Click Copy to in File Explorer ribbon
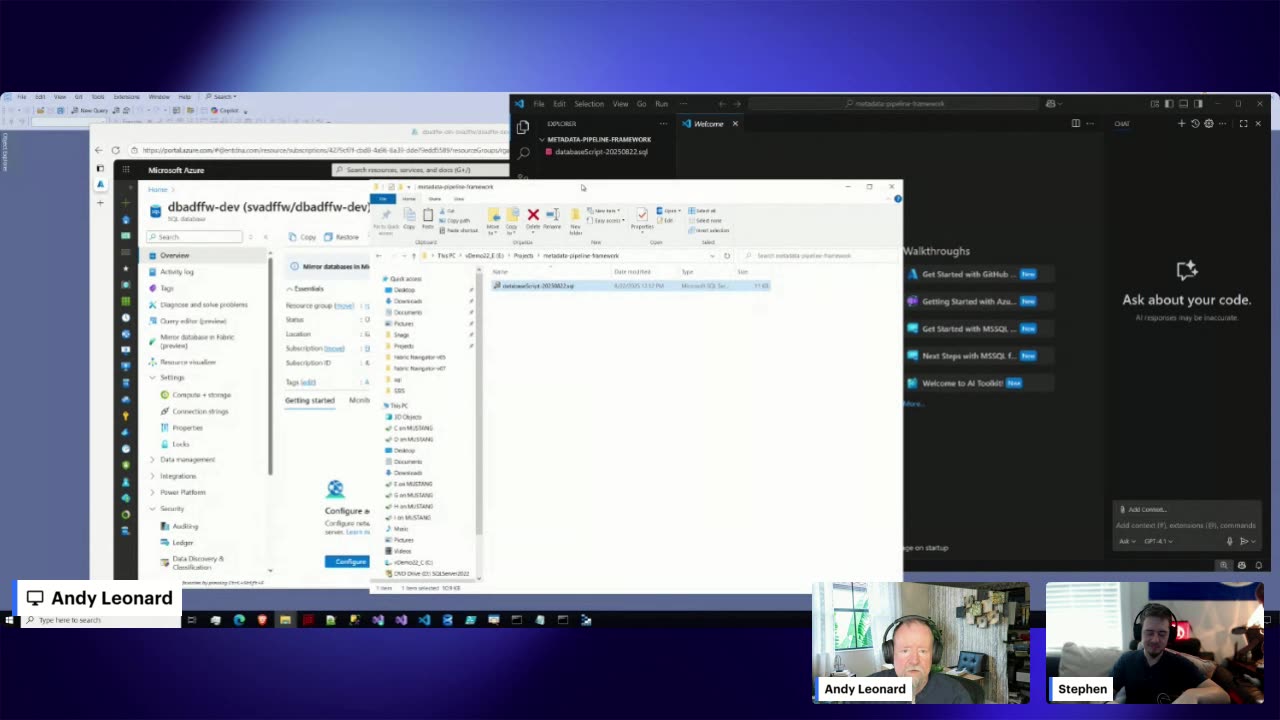Image resolution: width=1280 pixels, height=720 pixels. coord(512,220)
